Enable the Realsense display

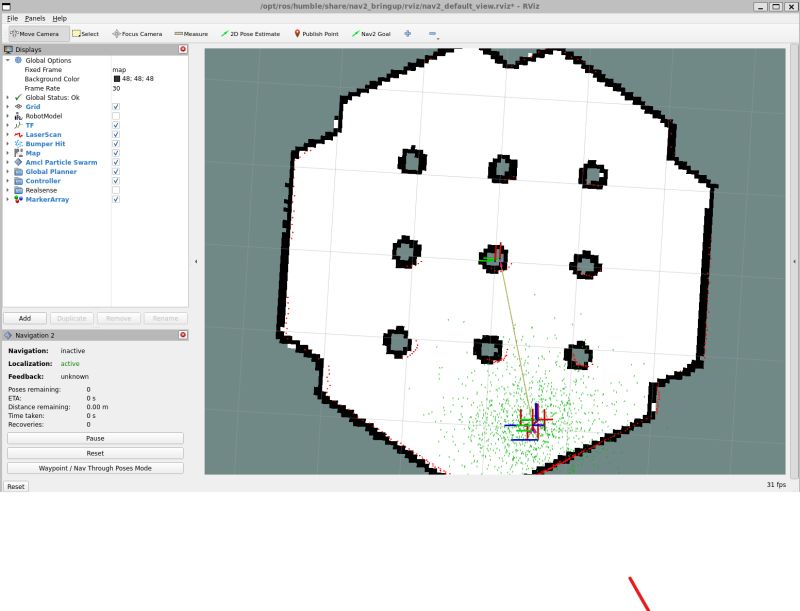[x=117, y=190]
